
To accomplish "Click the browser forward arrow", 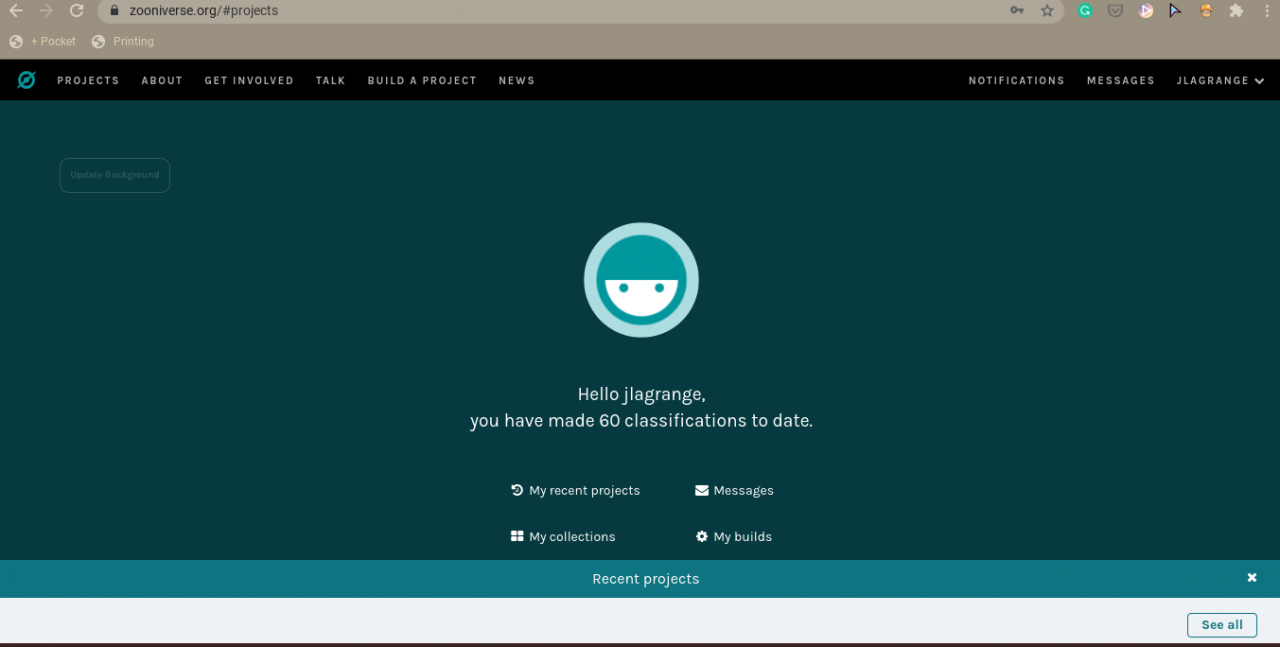I will point(46,11).
